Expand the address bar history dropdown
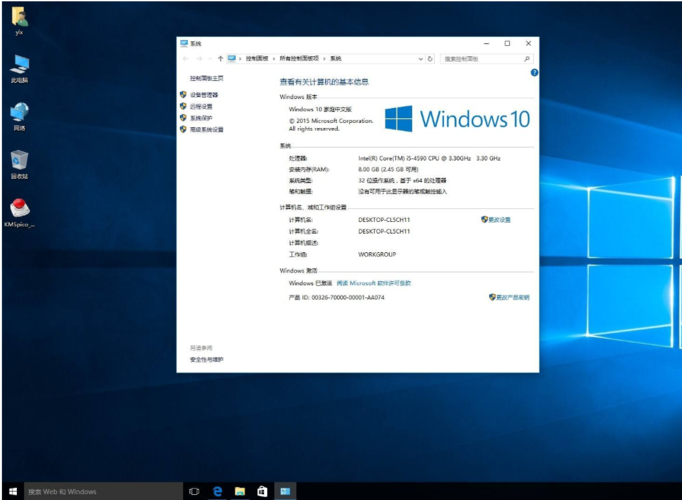This screenshot has width=682, height=500. 421,59
